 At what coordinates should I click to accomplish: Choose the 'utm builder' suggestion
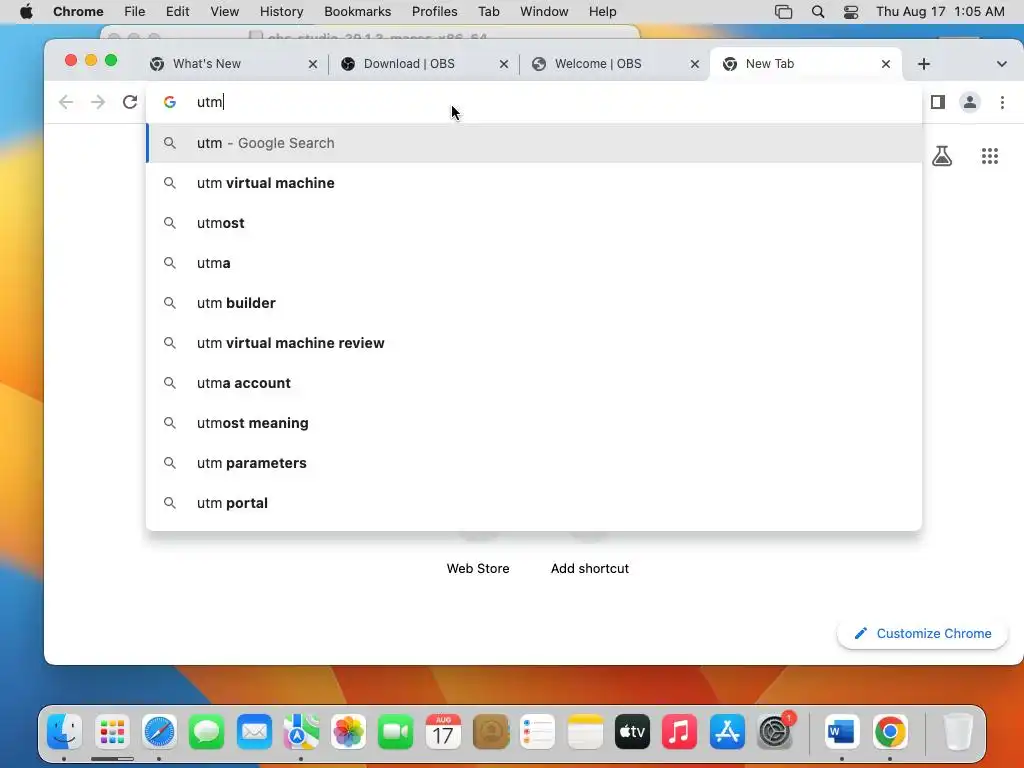[x=534, y=303]
